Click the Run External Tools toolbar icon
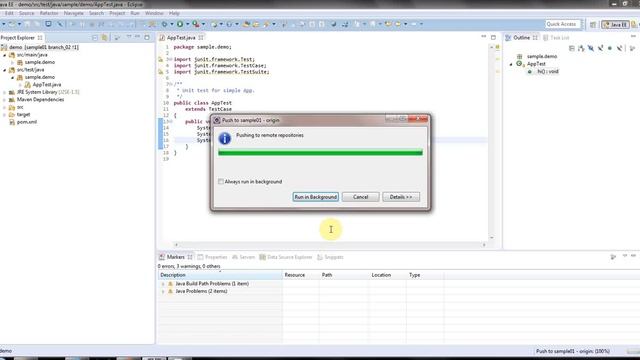Viewport: 640px width, 360px height. [196, 24]
